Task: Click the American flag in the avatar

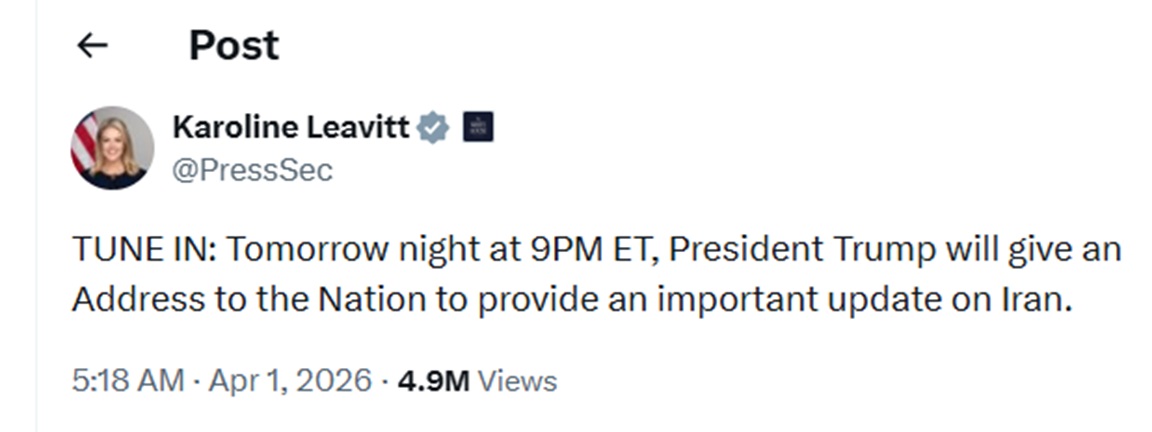Action: 85,142
